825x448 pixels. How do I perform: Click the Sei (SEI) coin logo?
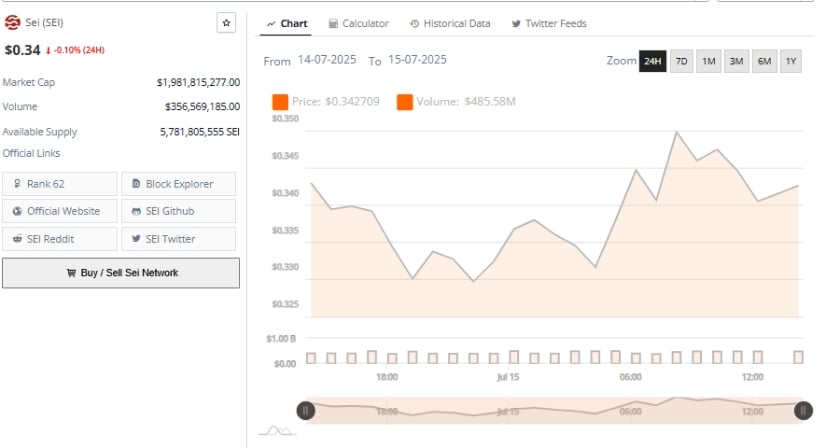coord(12,23)
